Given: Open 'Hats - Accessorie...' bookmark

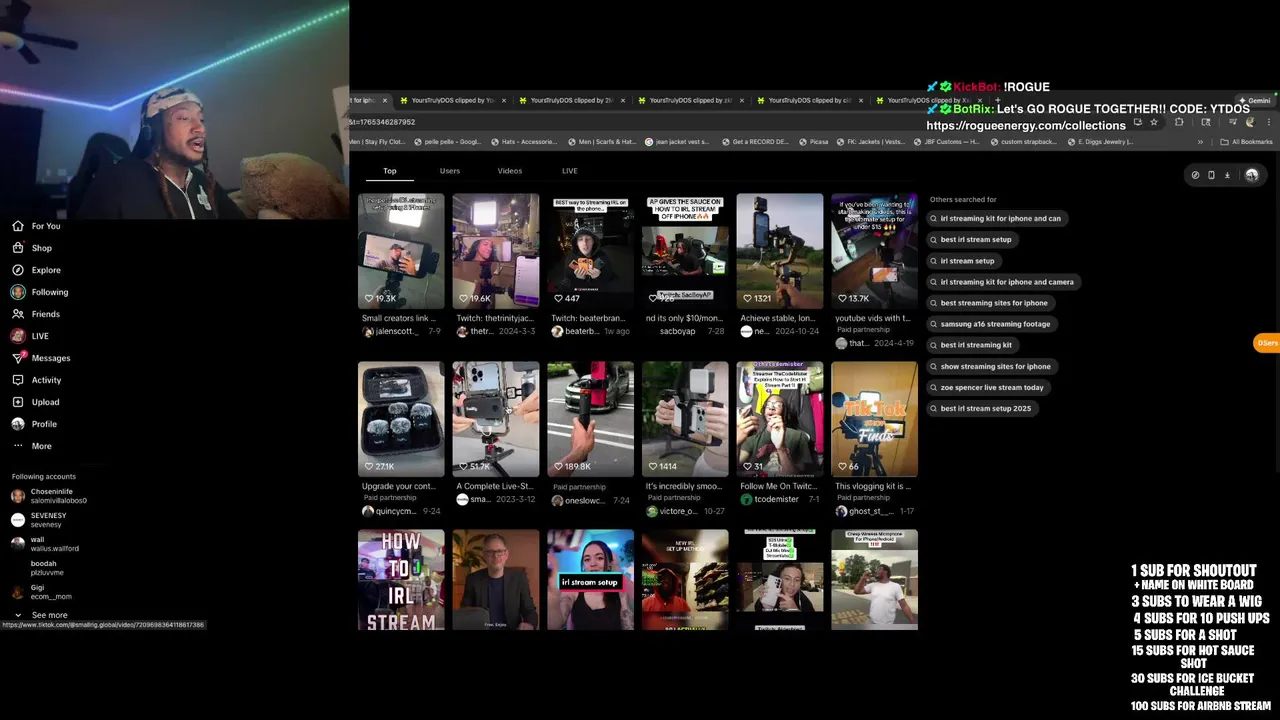Looking at the screenshot, I should coord(523,142).
